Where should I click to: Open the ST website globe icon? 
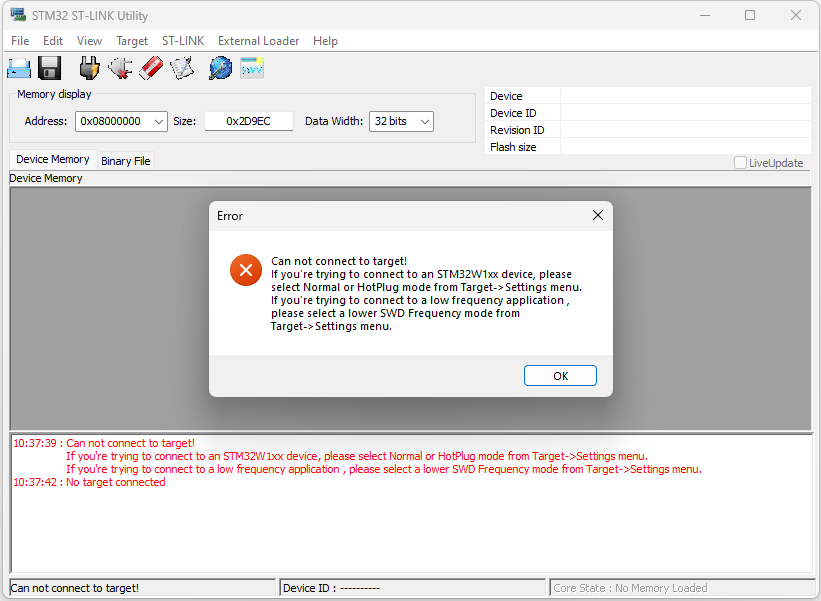(220, 69)
